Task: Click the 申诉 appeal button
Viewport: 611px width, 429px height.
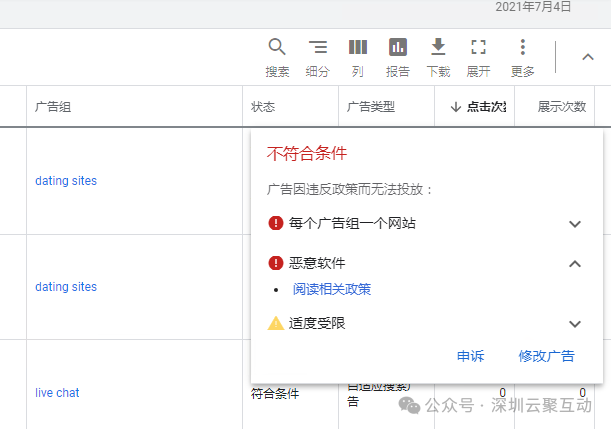Action: pos(470,356)
